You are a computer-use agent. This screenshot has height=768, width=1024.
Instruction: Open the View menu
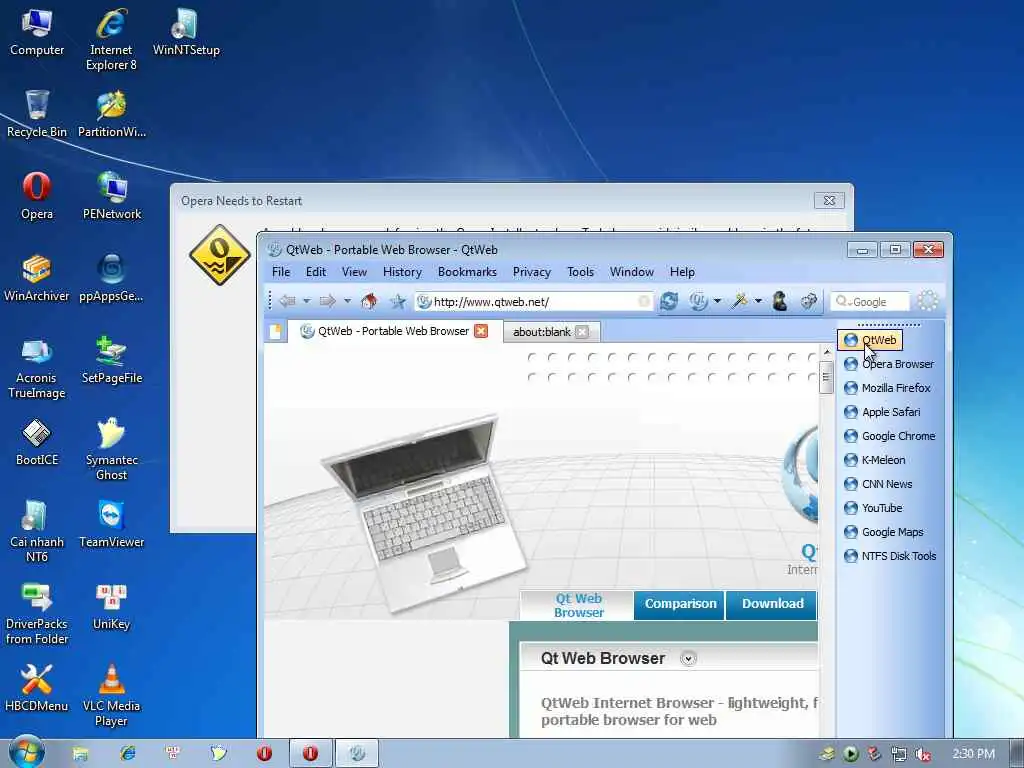354,272
